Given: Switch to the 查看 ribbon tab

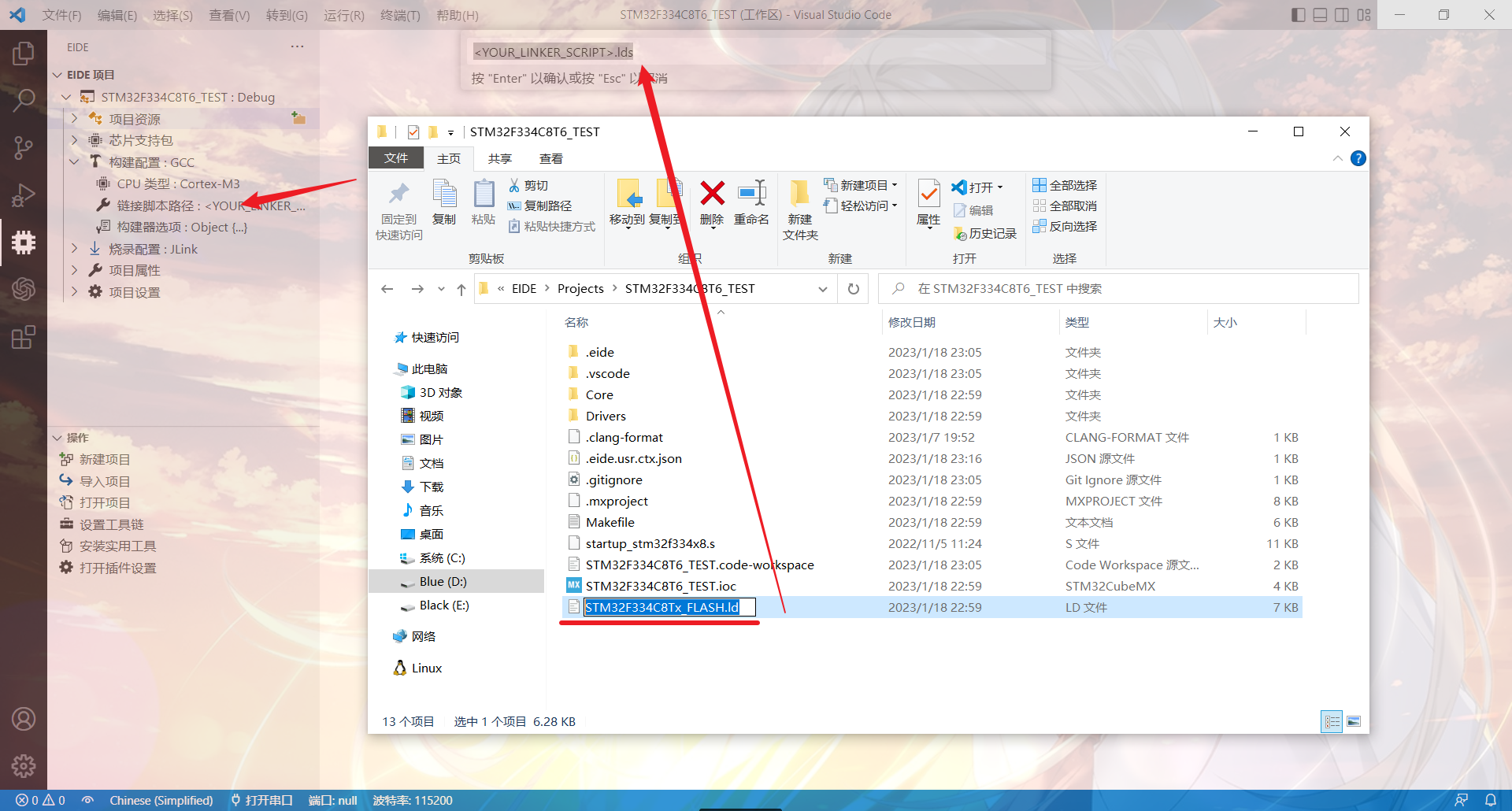Looking at the screenshot, I should 550,158.
